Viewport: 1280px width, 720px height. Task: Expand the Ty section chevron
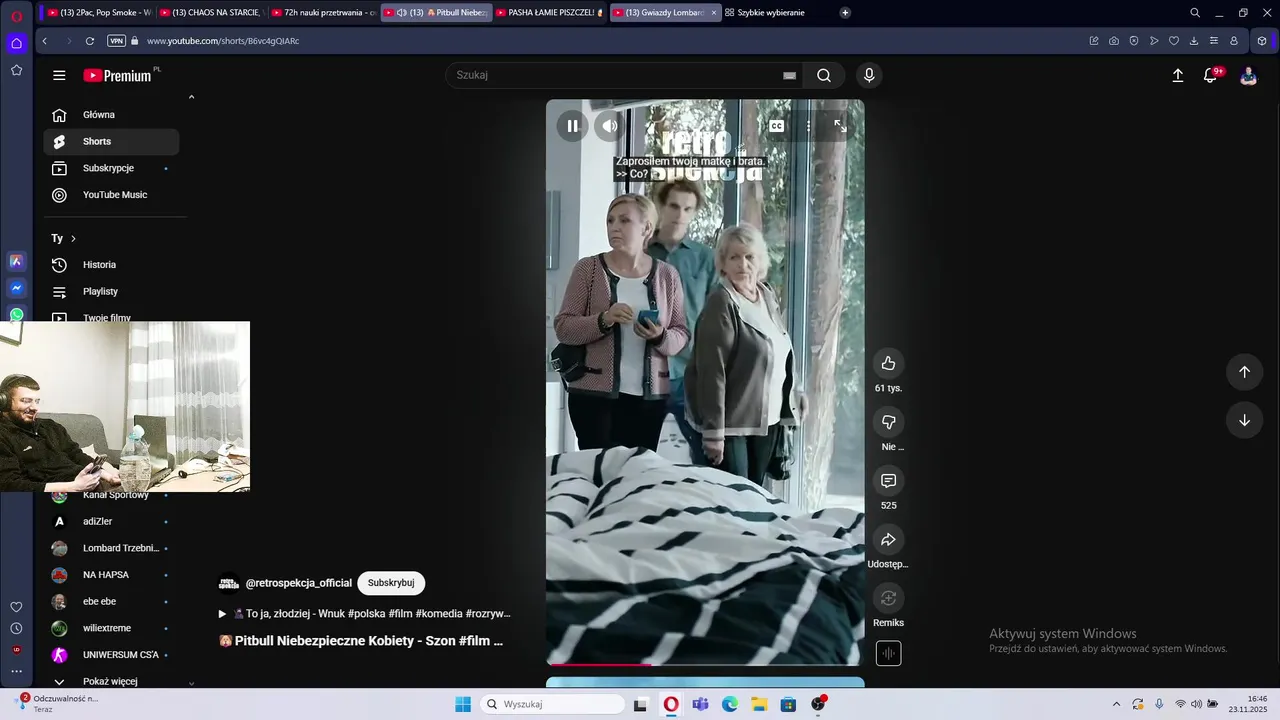click(73, 238)
